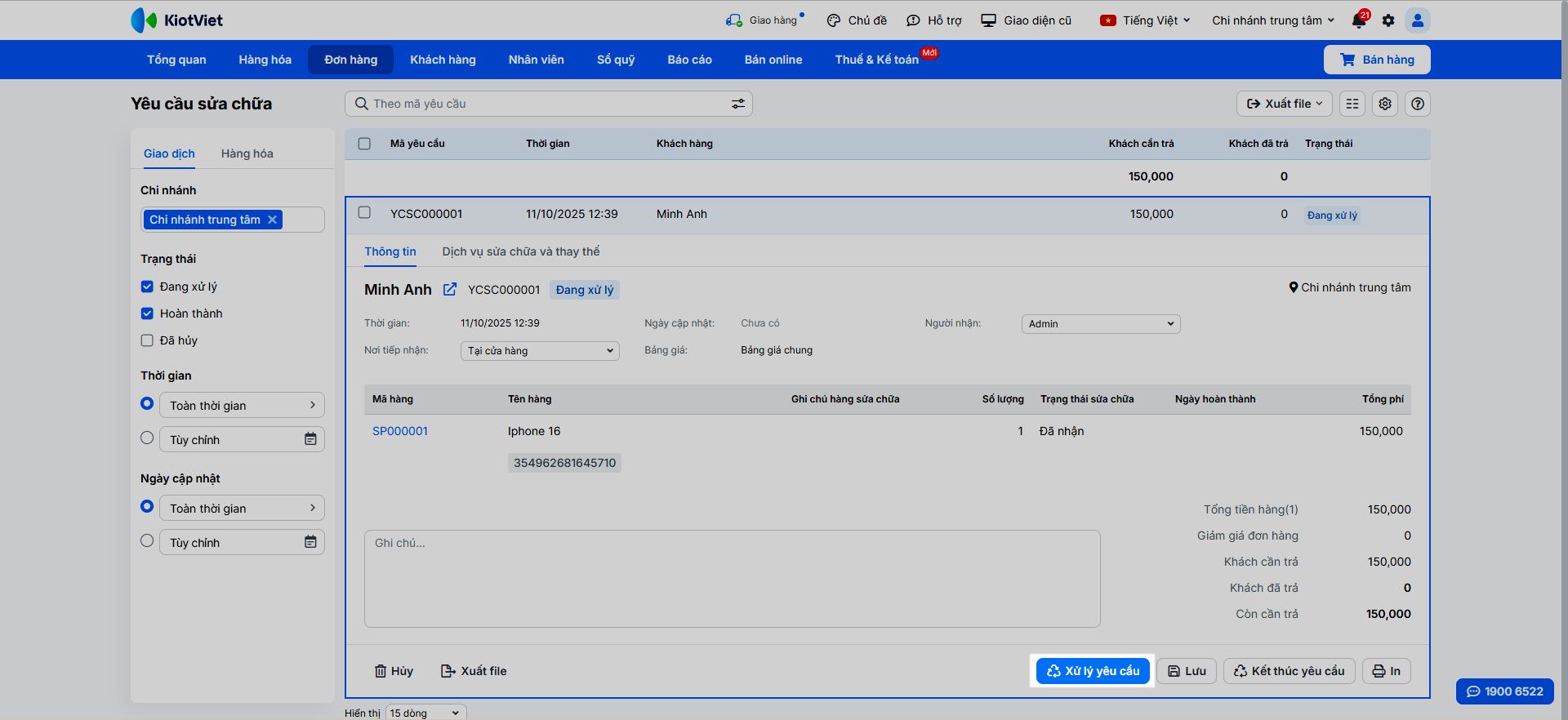Click the Xử lý yêu cầu button
1568x720 pixels.
1093,671
